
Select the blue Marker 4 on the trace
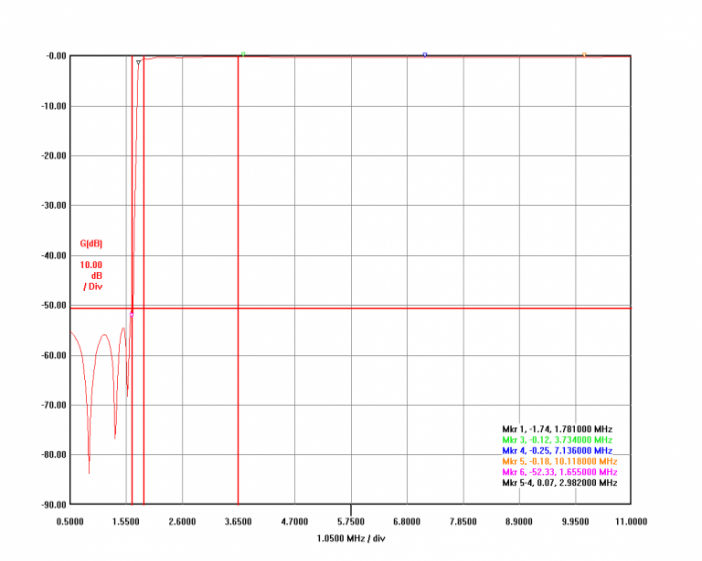pyautogui.click(x=425, y=55)
